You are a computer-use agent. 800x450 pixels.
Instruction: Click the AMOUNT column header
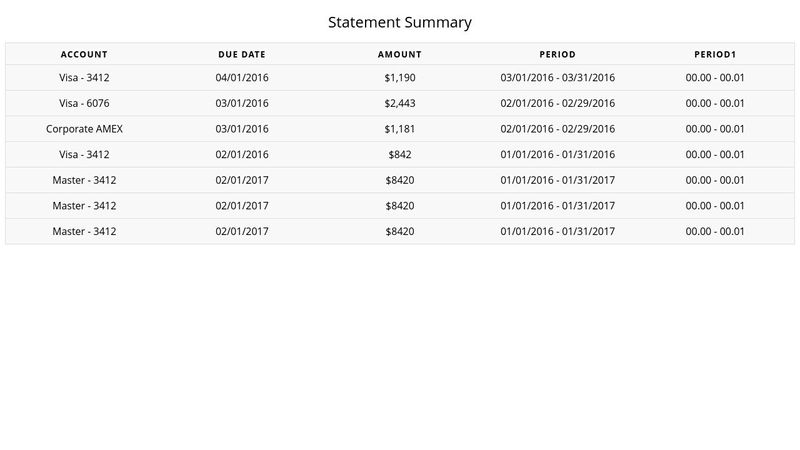click(399, 55)
